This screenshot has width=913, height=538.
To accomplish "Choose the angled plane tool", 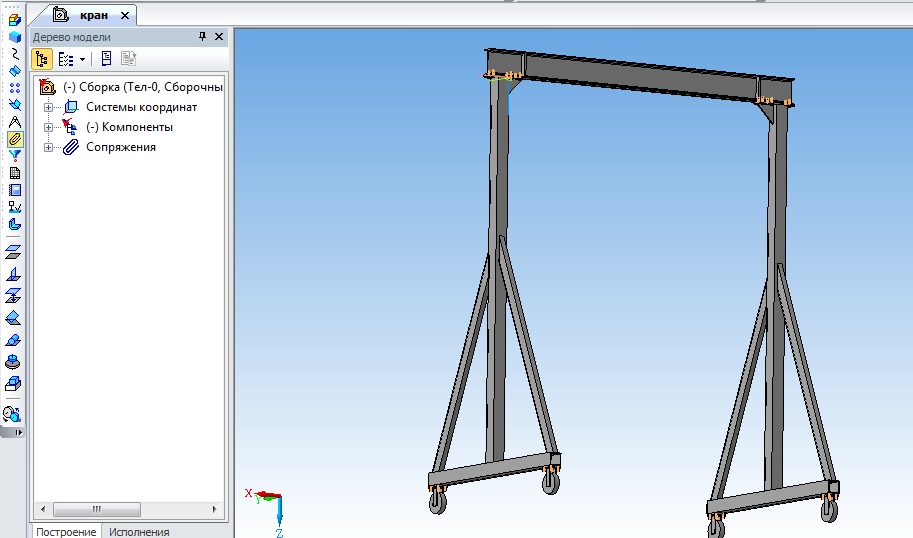I will [13, 318].
